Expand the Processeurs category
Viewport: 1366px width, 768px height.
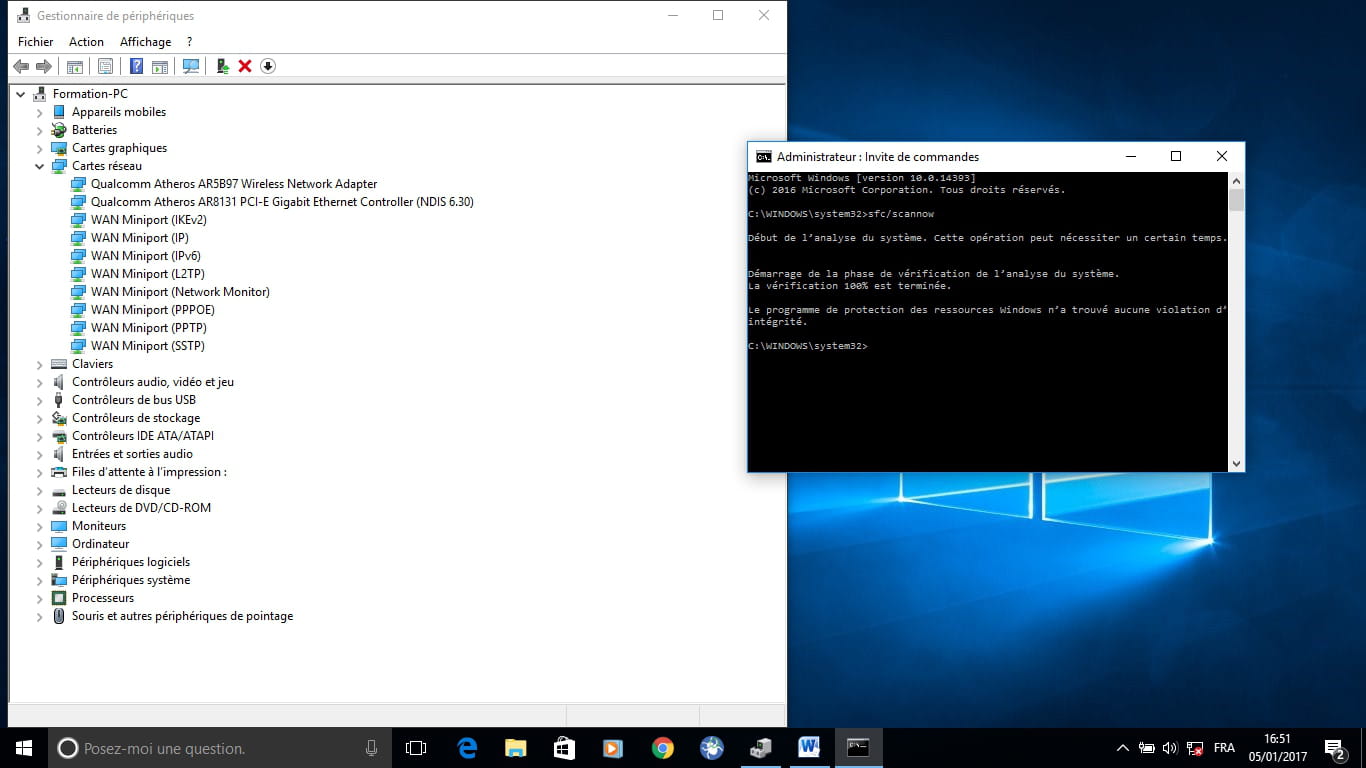(x=40, y=598)
